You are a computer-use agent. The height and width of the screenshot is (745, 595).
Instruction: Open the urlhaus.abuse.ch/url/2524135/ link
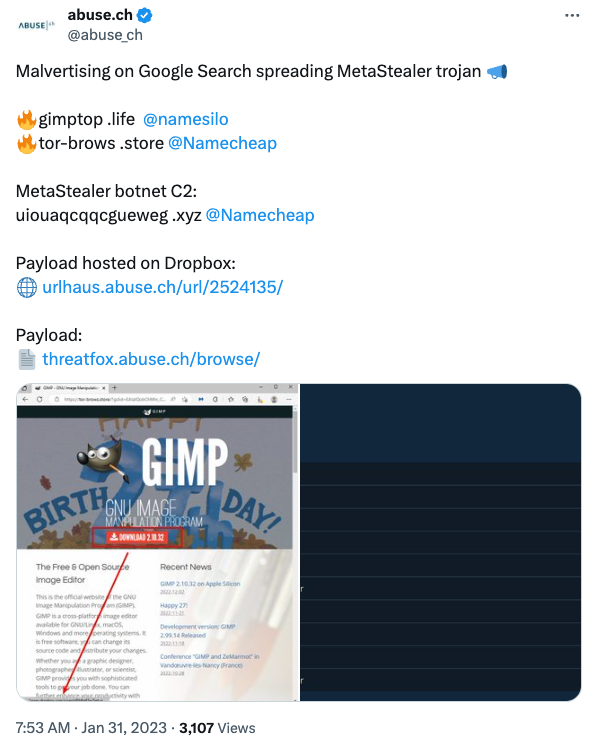click(x=163, y=287)
